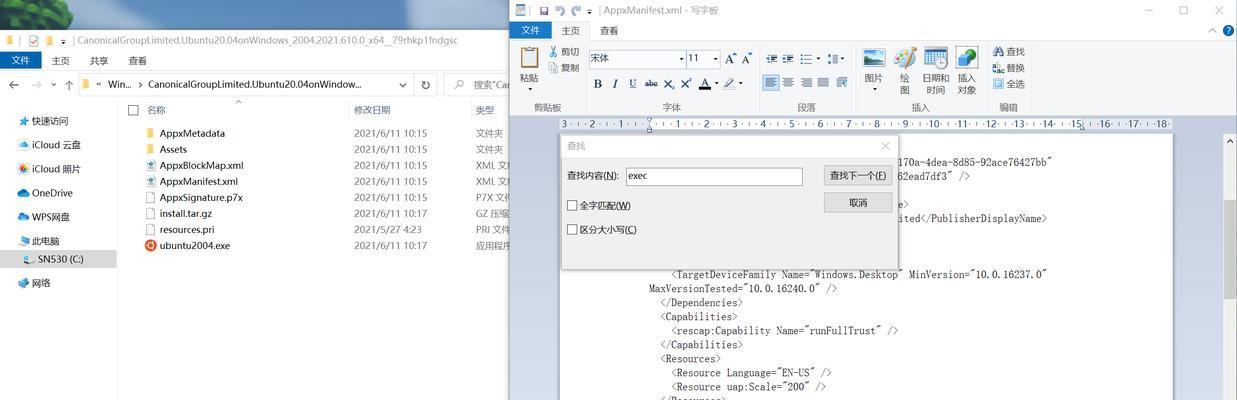
Task: Click the Increase indent icon
Action: (x=789, y=59)
